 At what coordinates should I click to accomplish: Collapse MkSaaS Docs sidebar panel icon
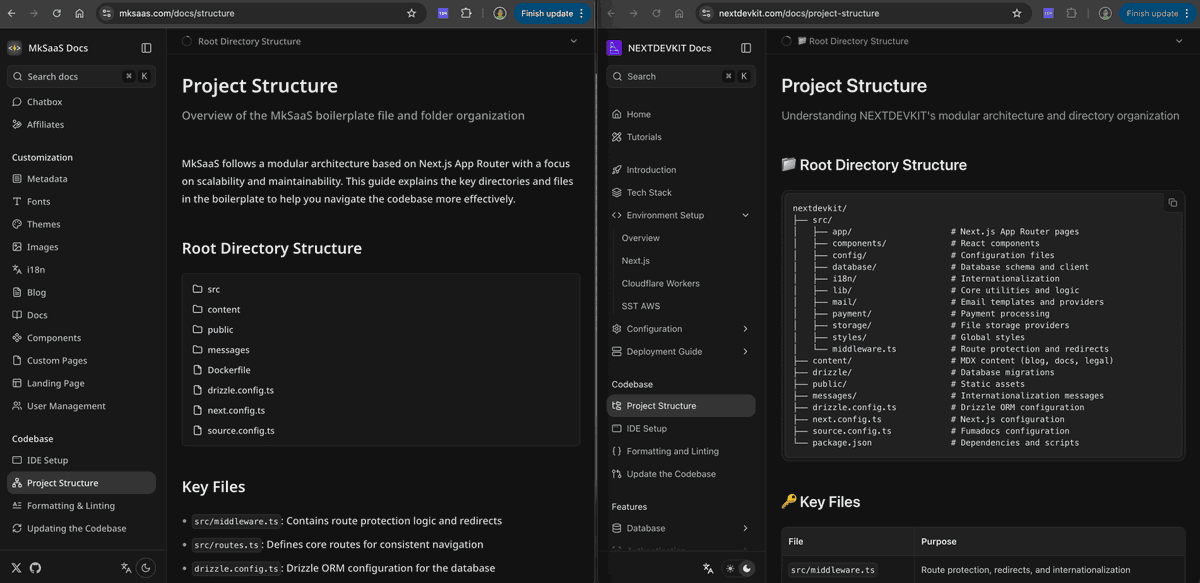point(147,48)
